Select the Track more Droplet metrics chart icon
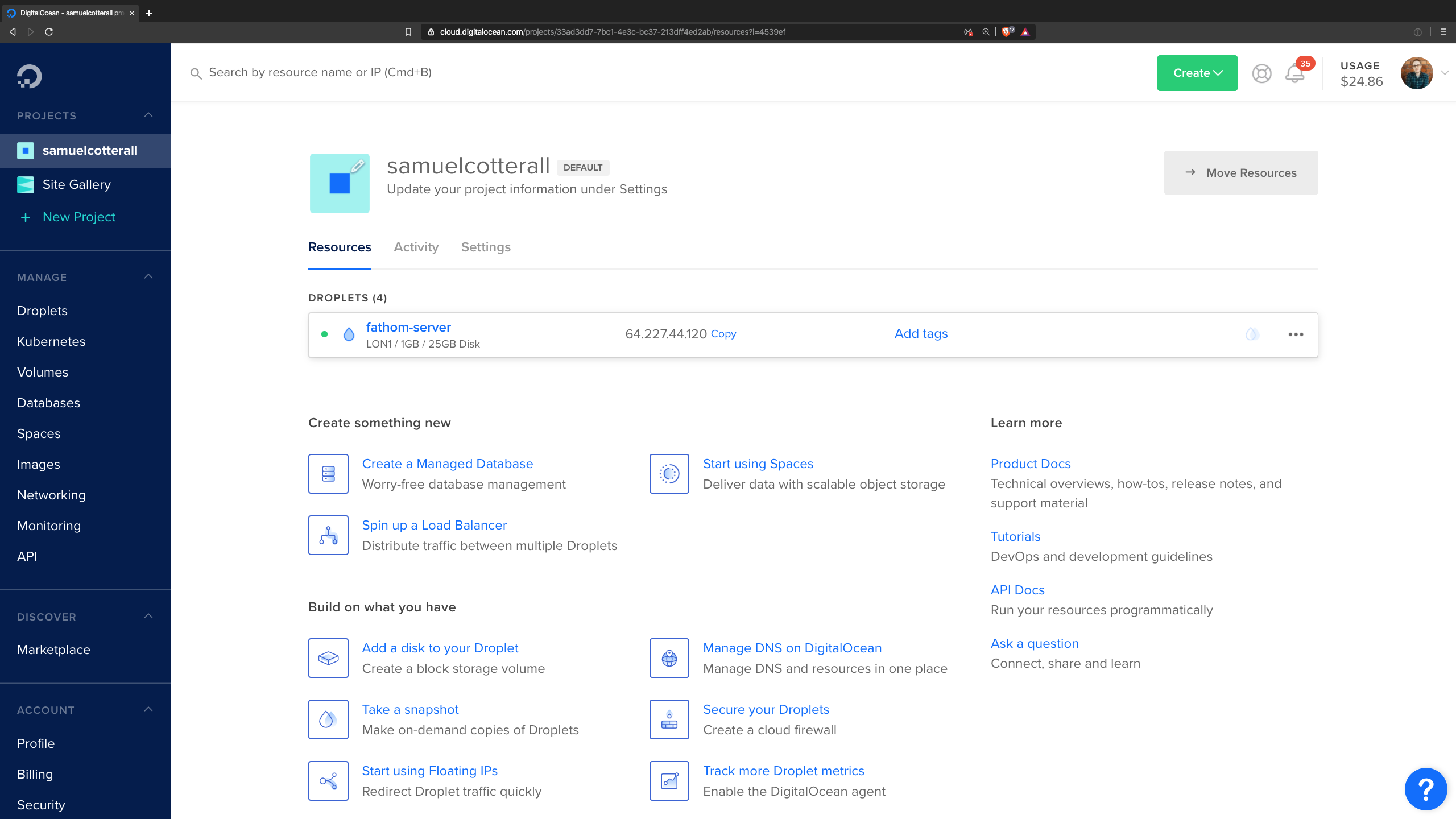Viewport: 1456px width, 819px height. pos(669,780)
